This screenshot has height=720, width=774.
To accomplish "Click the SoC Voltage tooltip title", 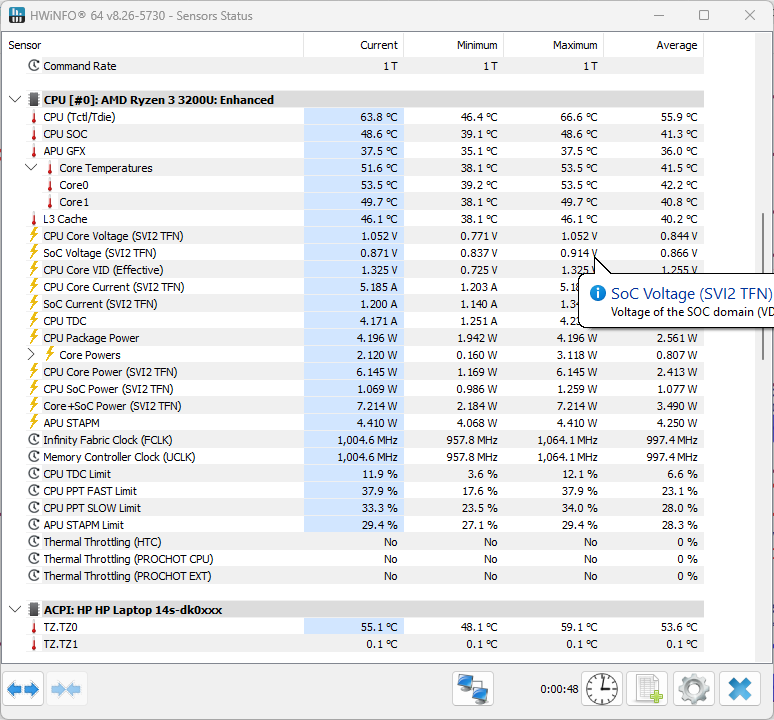I will pyautogui.click(x=691, y=294).
